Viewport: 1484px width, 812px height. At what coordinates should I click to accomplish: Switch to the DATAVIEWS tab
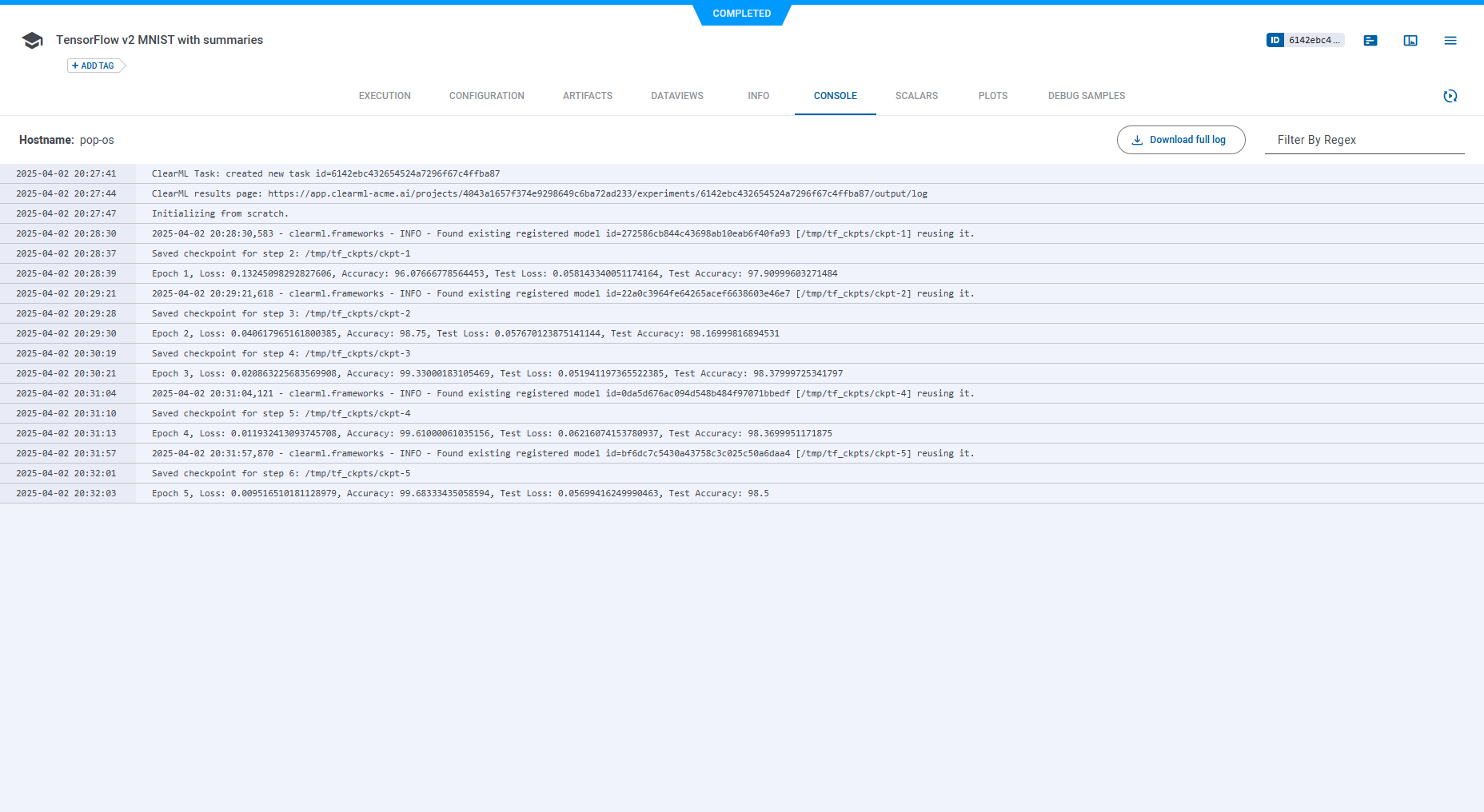click(x=677, y=96)
